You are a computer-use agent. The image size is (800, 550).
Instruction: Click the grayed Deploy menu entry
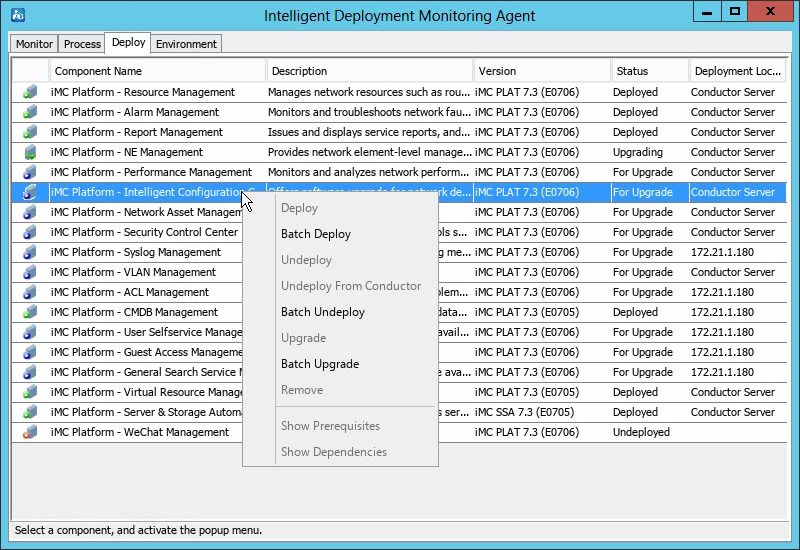pyautogui.click(x=299, y=208)
